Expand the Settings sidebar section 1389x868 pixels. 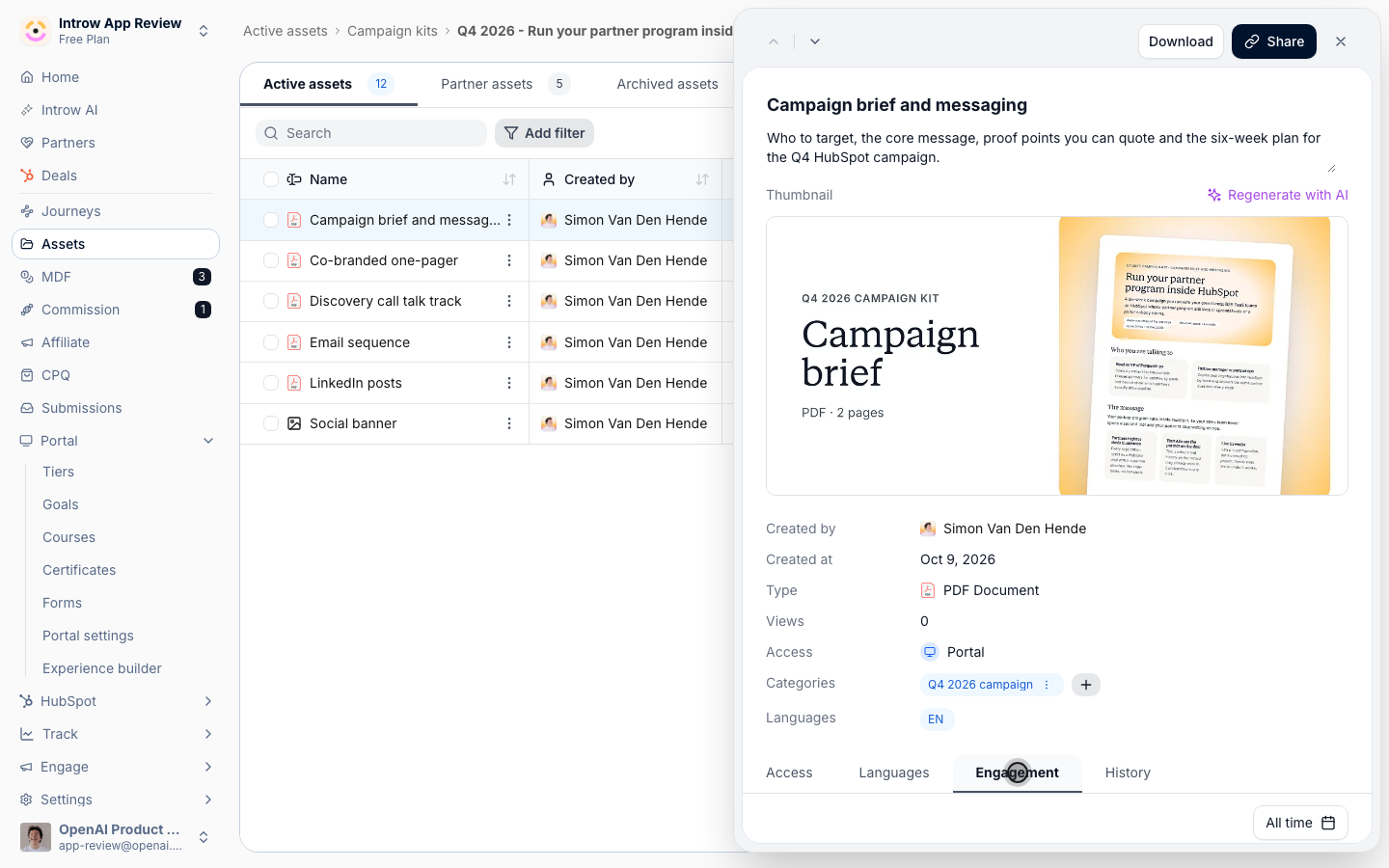(x=208, y=800)
